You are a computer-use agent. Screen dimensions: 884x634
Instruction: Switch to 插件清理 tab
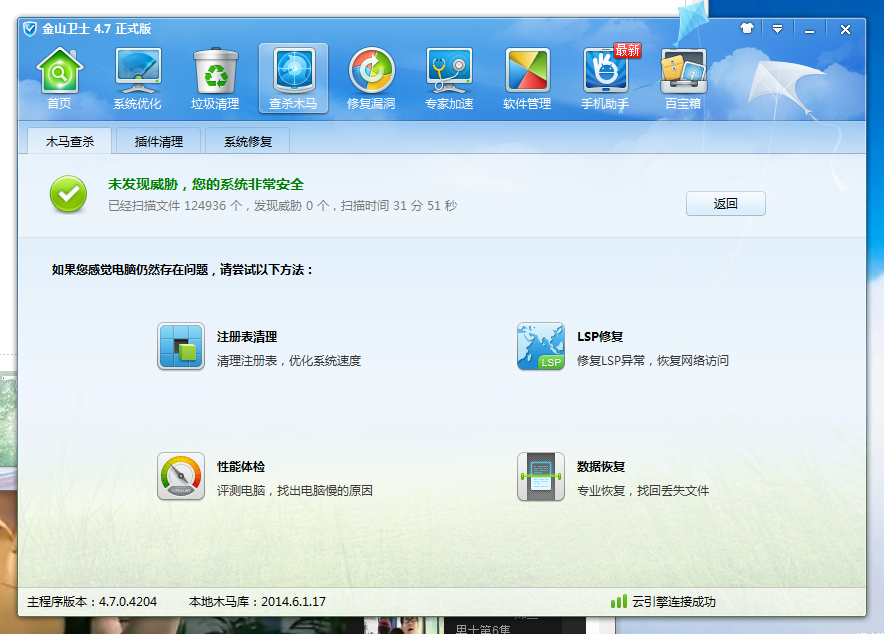point(158,141)
